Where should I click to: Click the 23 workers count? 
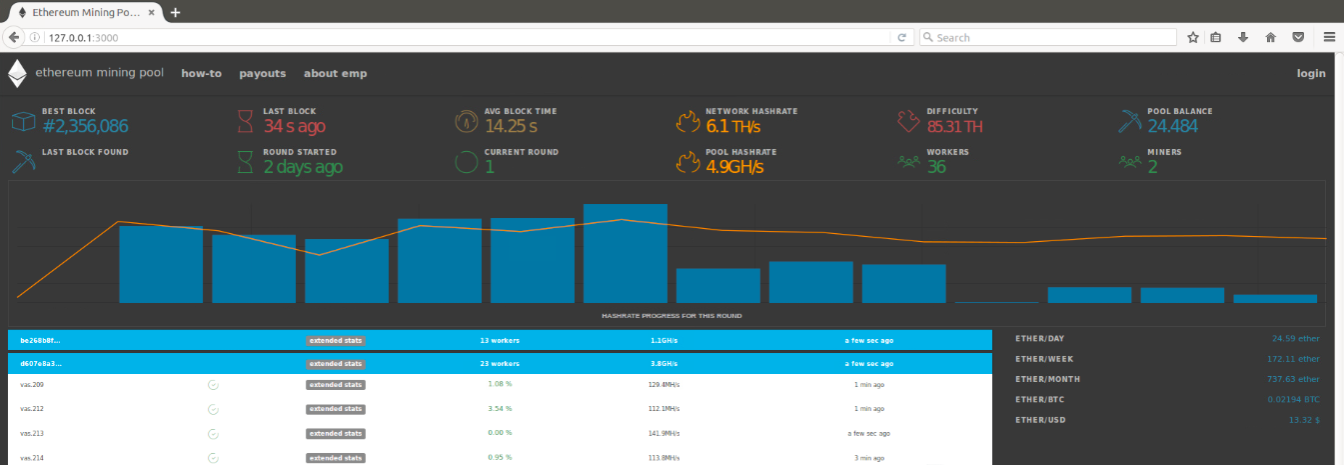click(499, 364)
